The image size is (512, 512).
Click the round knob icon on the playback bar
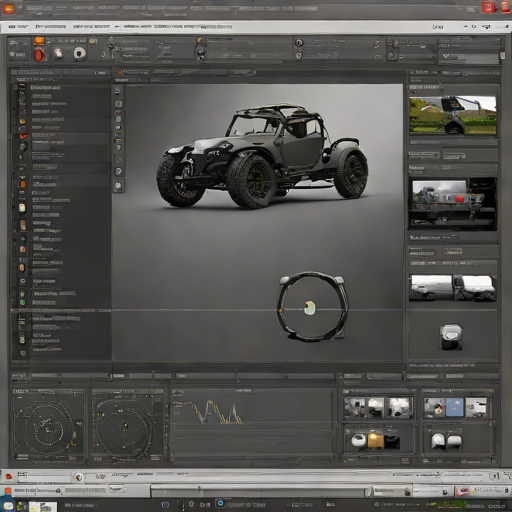[x=79, y=477]
